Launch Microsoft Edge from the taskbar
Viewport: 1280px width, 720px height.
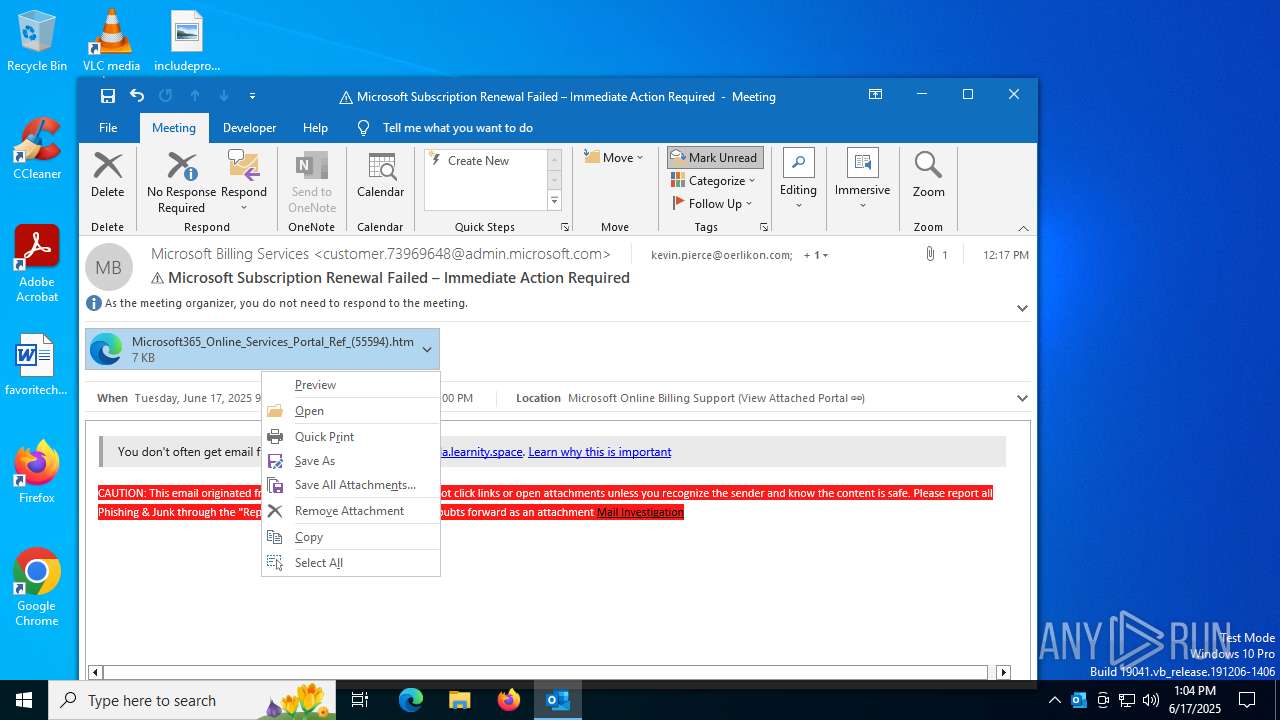coord(411,700)
